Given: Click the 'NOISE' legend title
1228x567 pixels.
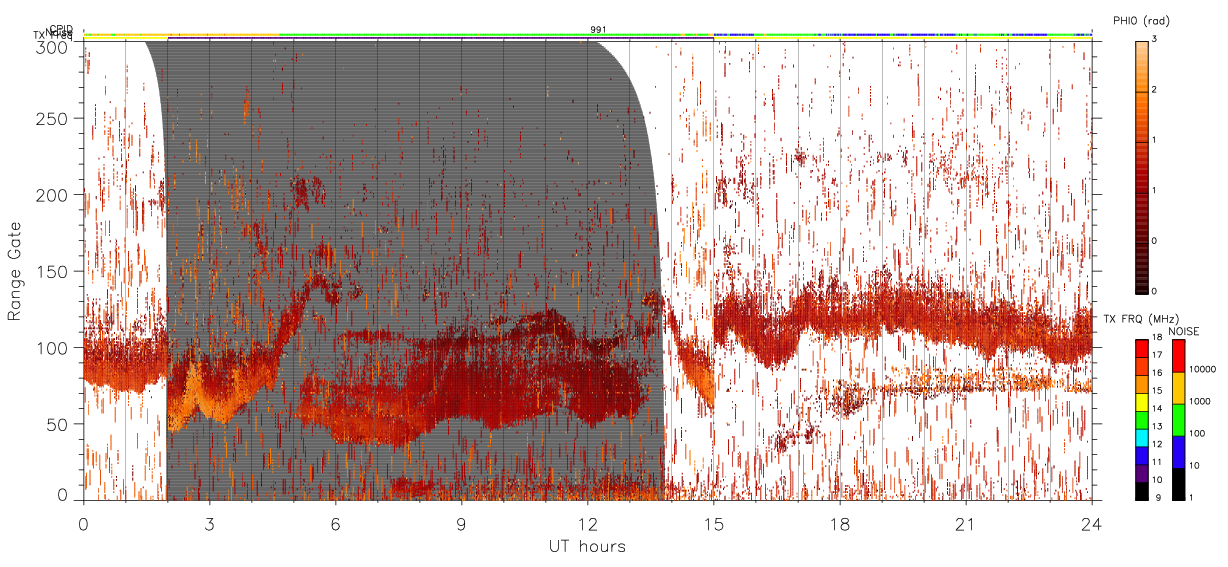Looking at the screenshot, I should point(1184,331).
